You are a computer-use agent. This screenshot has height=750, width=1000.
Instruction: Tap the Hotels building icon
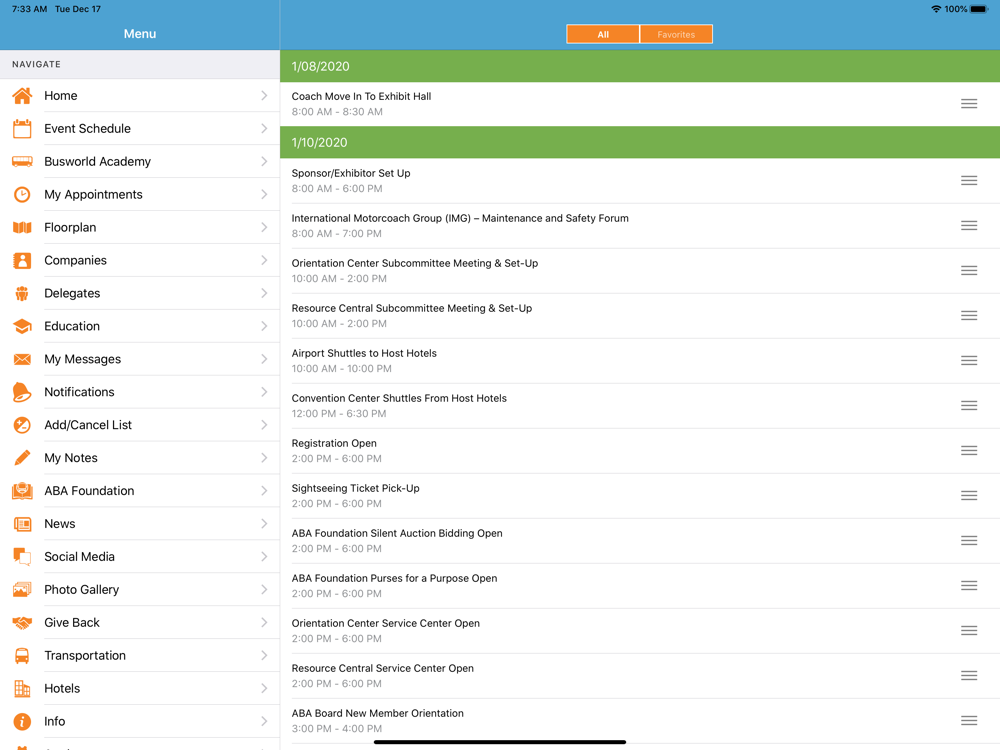(x=22, y=689)
